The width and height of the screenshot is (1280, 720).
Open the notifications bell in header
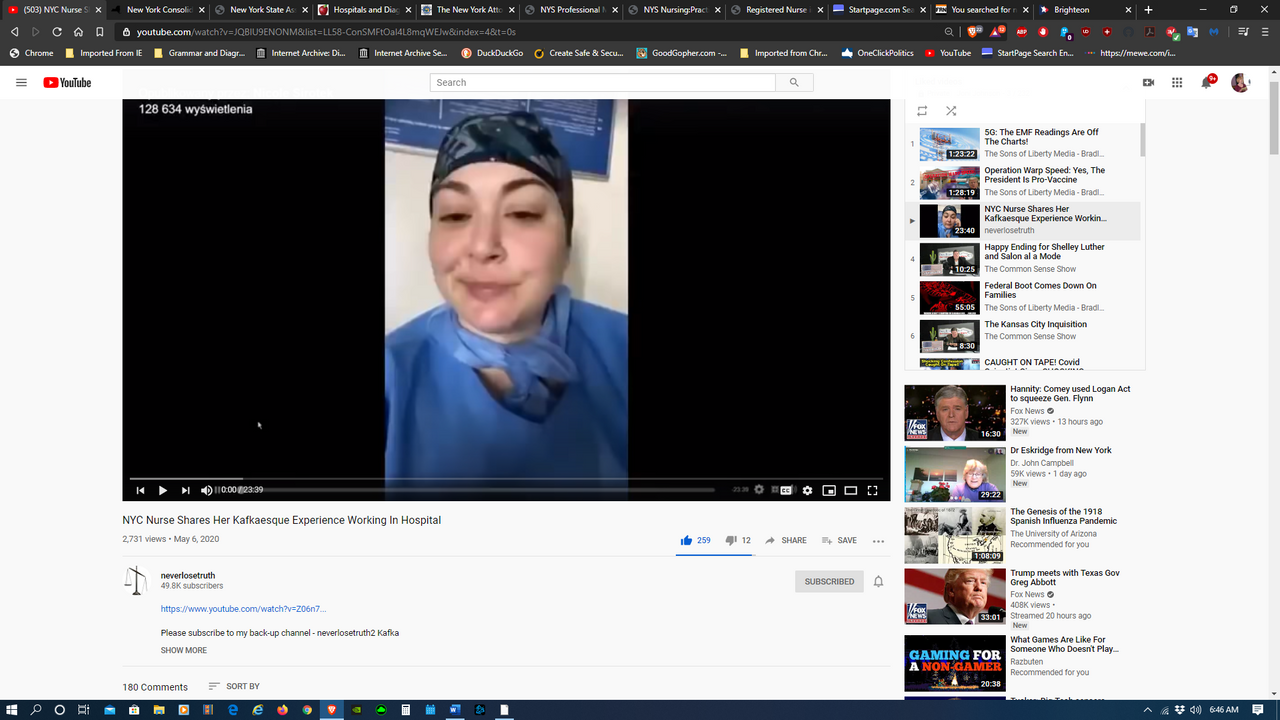click(x=1207, y=82)
